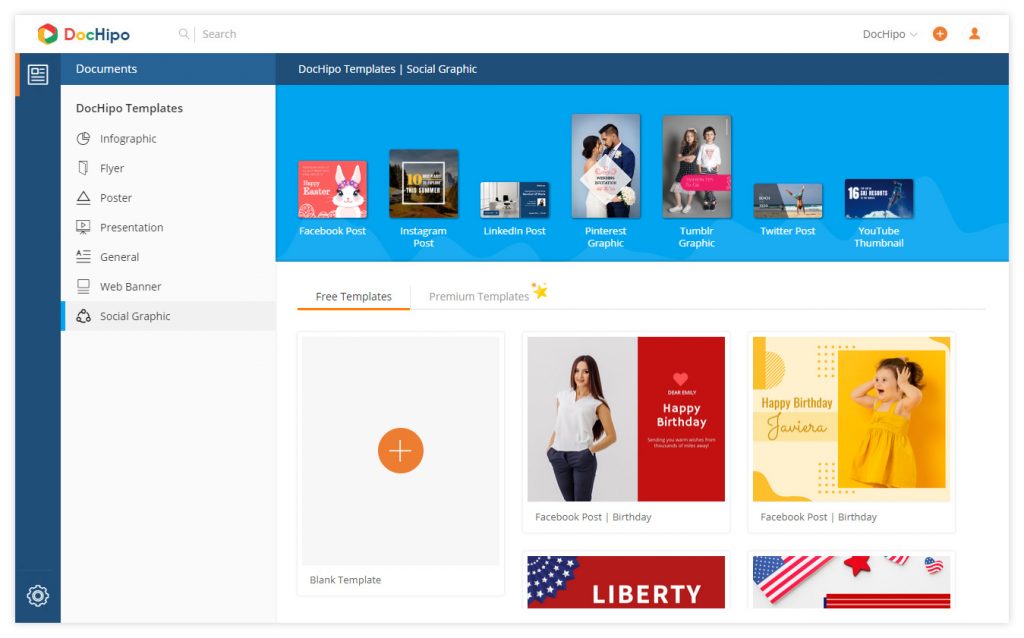The height and width of the screenshot is (638, 1024).
Task: Open the American flag star template
Action: (851, 582)
